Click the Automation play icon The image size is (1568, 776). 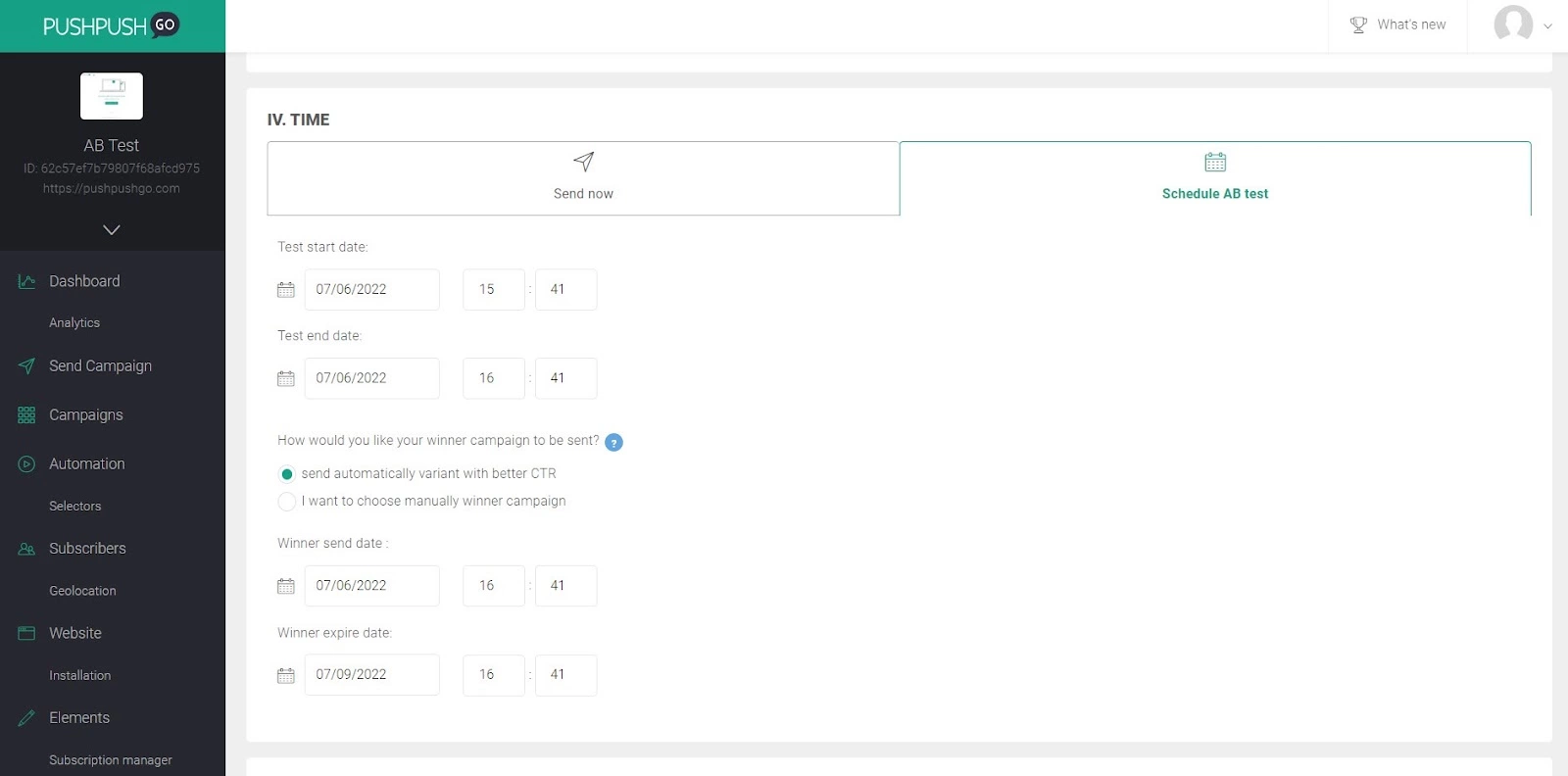click(26, 464)
